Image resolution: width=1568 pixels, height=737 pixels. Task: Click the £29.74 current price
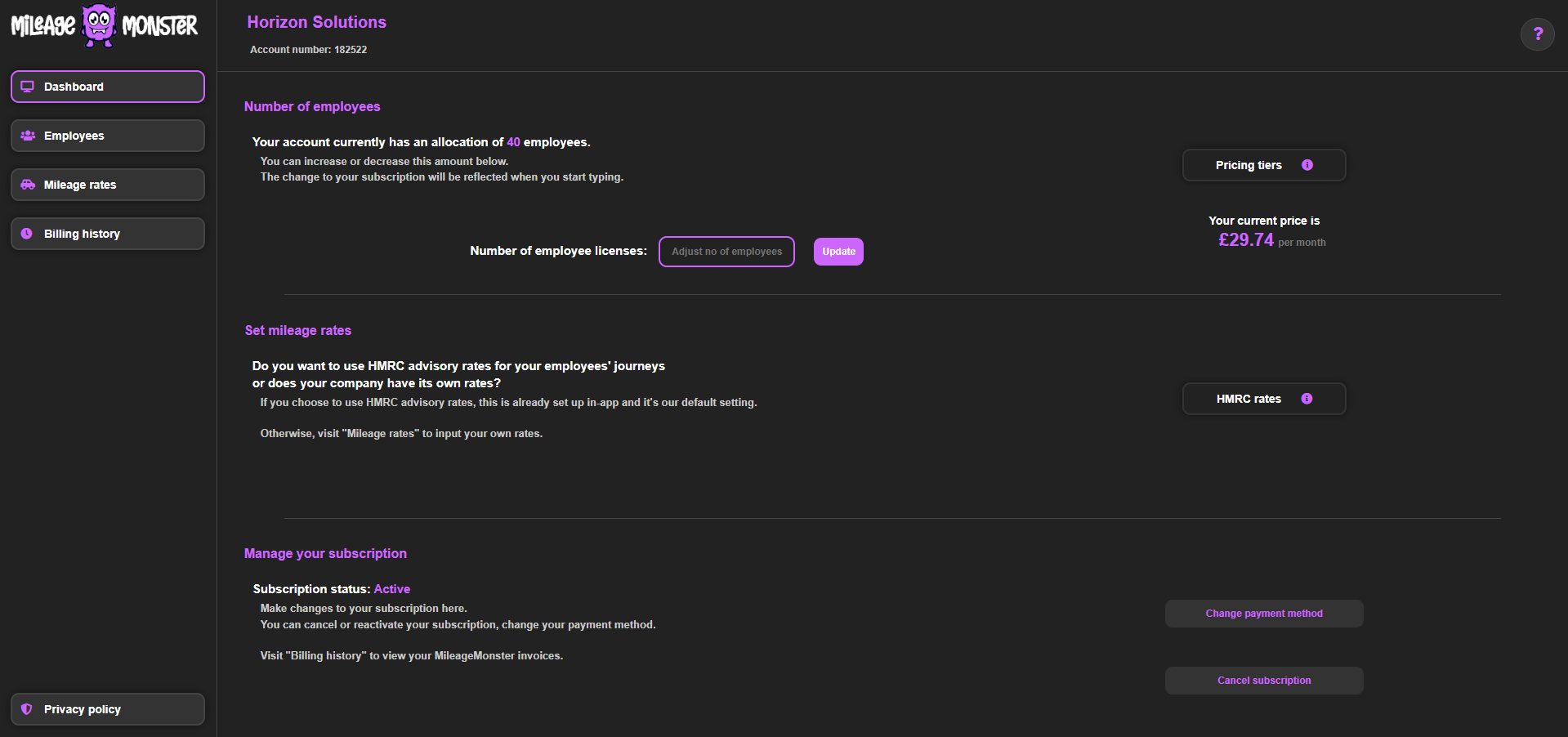tap(1246, 240)
